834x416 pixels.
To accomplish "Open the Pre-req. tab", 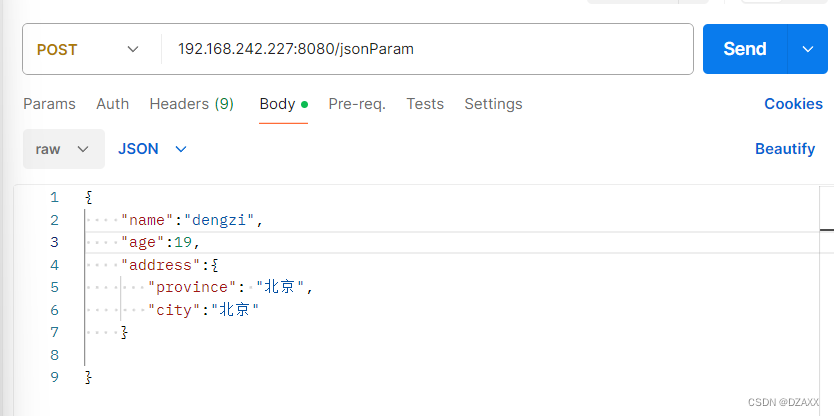I will click(x=357, y=104).
